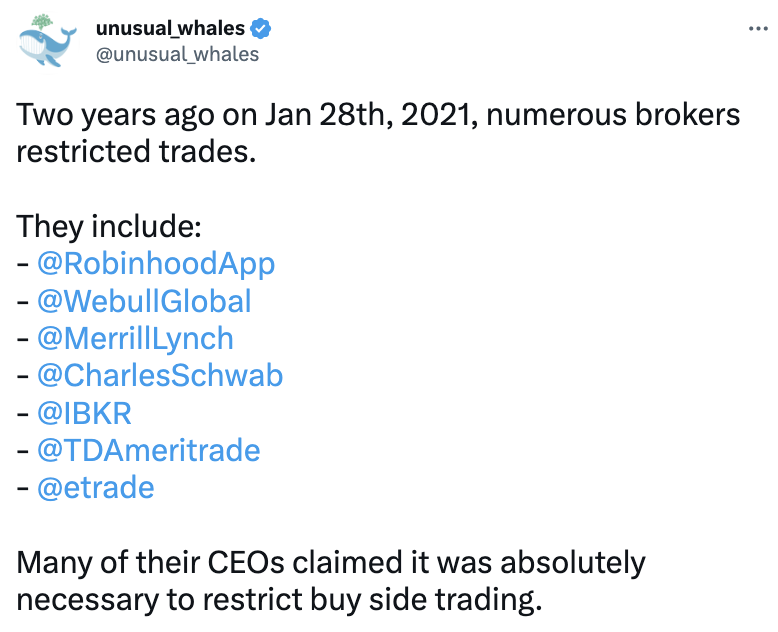This screenshot has width=778, height=632.
Task: Open the @RobinhoodApp mention
Action: click(x=156, y=263)
